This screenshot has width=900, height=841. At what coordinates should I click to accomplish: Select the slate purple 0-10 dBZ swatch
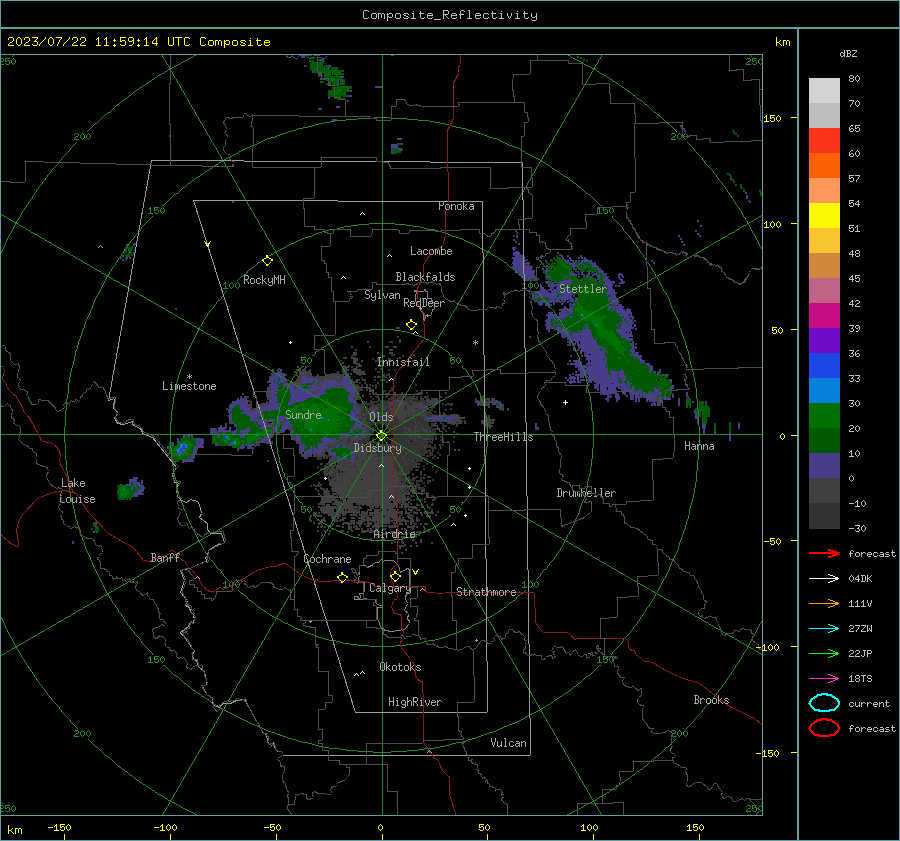tap(824, 466)
